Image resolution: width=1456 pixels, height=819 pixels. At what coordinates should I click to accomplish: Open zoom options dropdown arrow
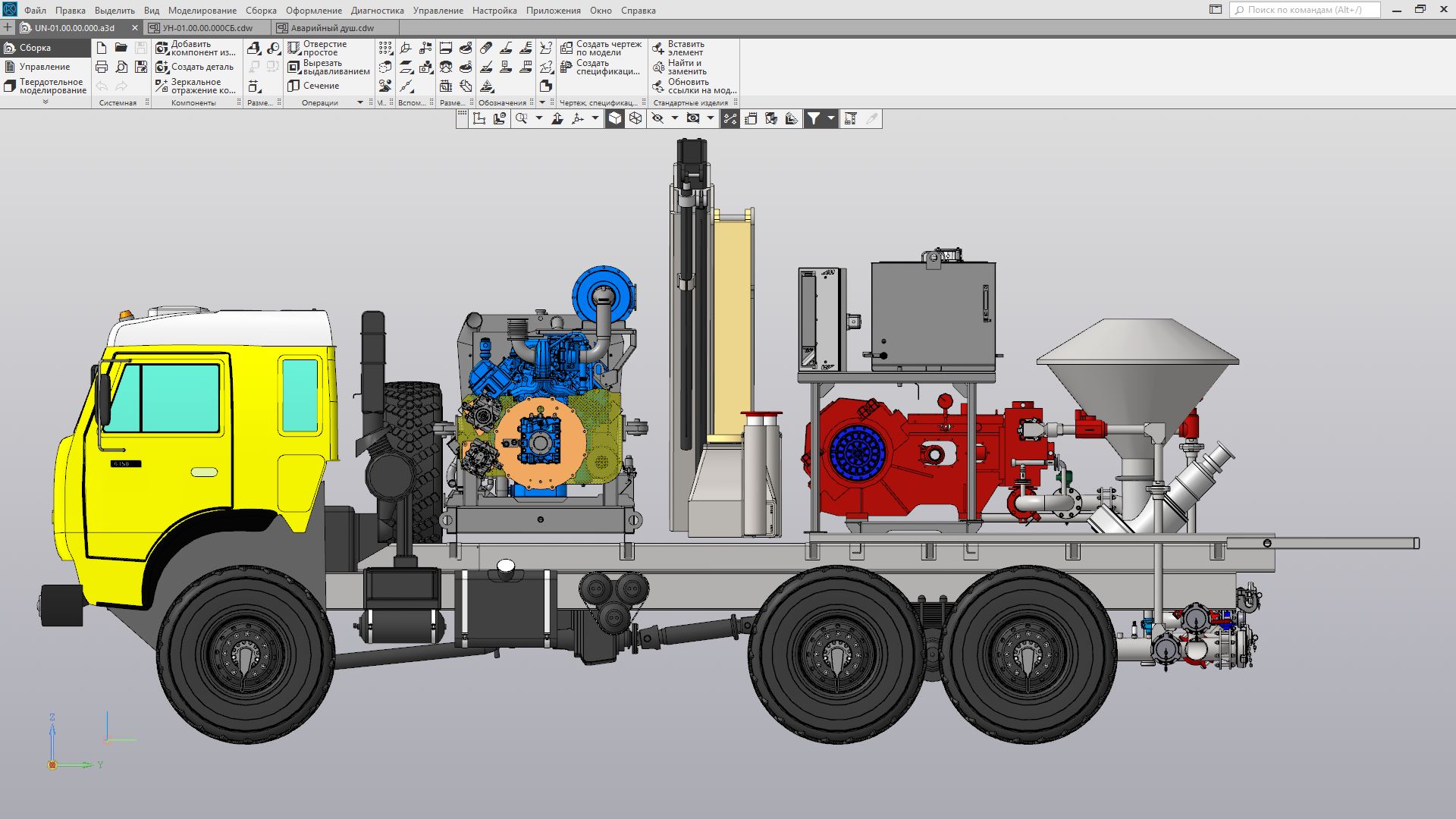pyautogui.click(x=539, y=118)
